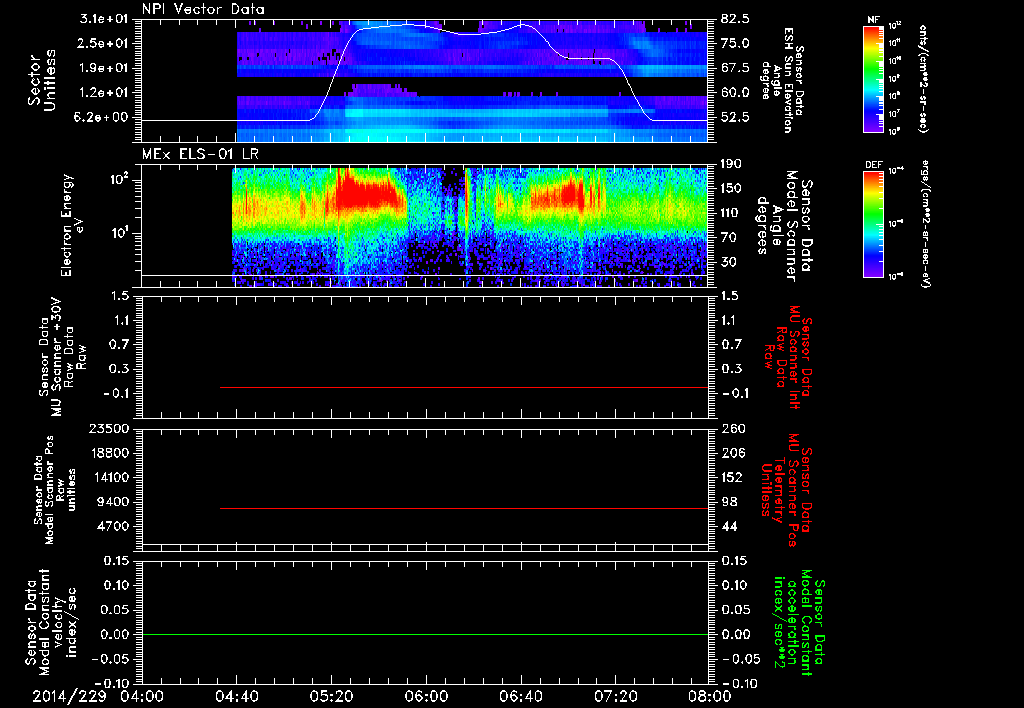Image resolution: width=1024 pixels, height=708 pixels.
Task: Click the '05:20' time axis label
Action: point(332,696)
